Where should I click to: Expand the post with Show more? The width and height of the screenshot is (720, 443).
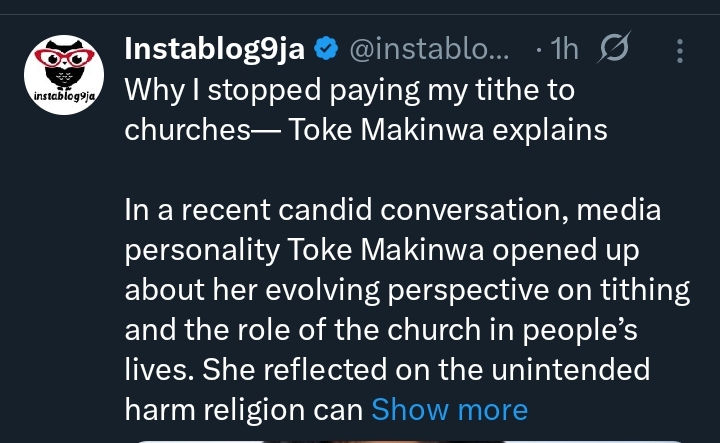[x=449, y=409]
